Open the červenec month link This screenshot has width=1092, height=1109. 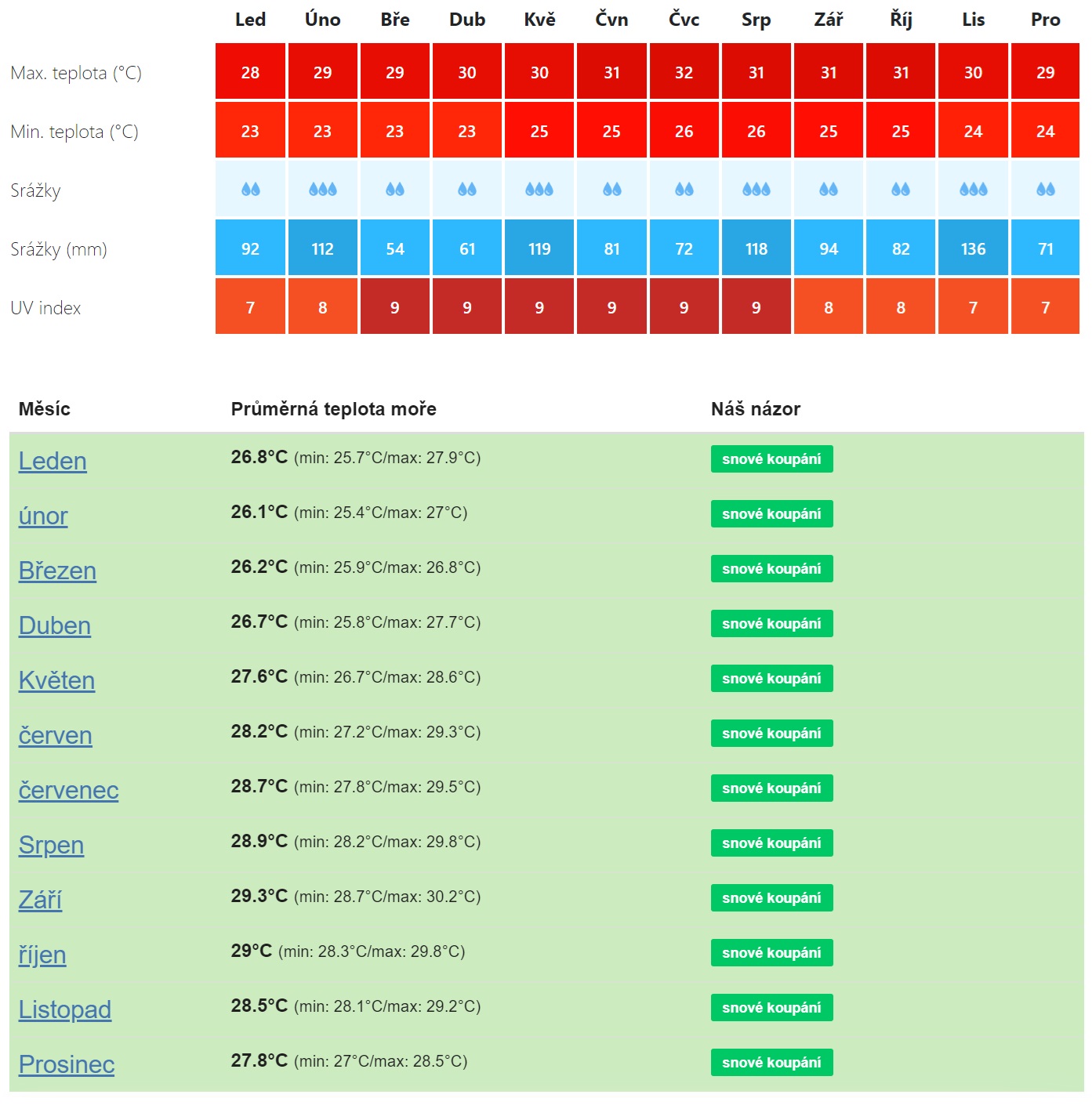click(x=69, y=790)
